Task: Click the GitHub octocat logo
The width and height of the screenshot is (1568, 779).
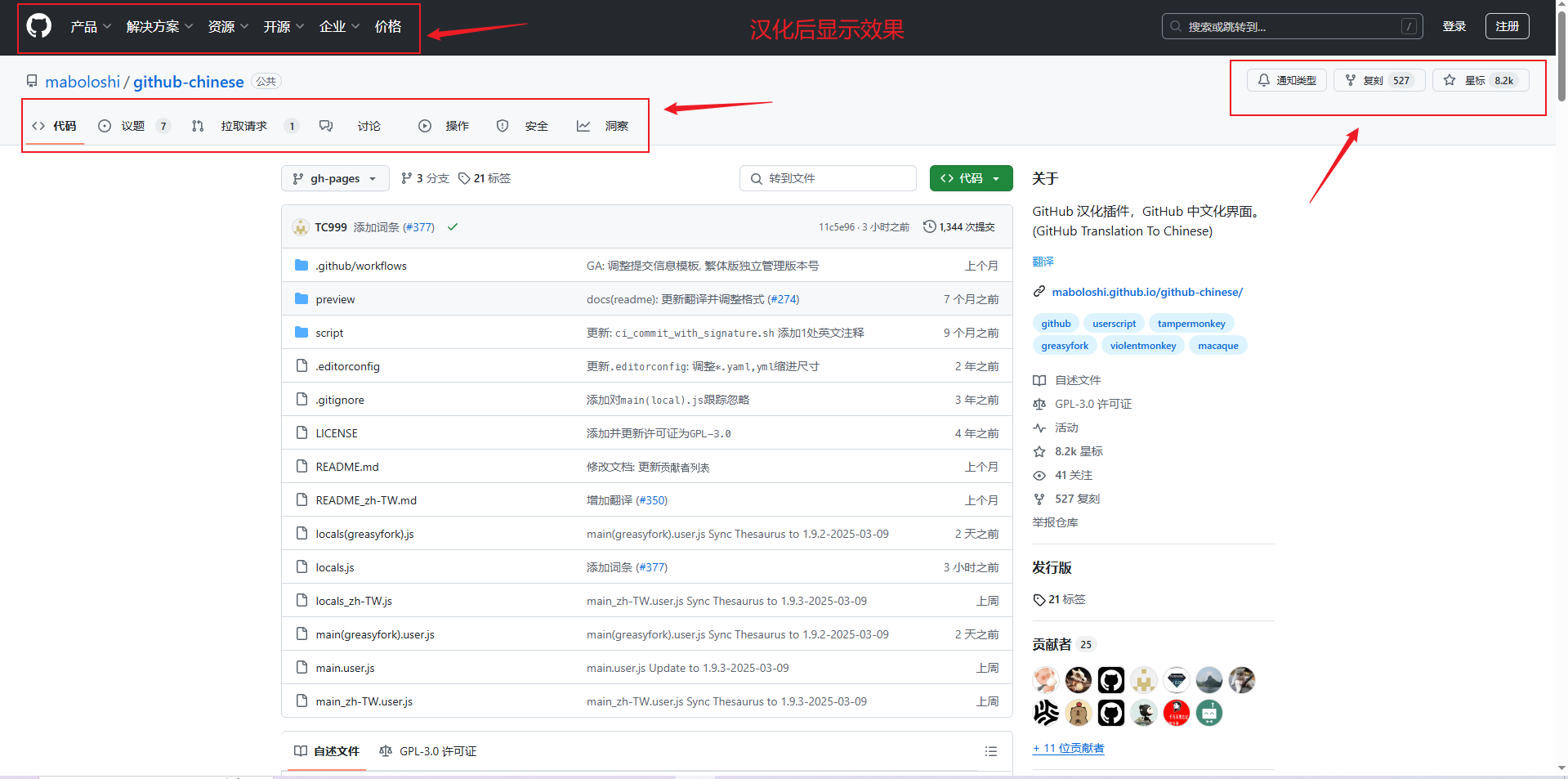Action: [39, 26]
